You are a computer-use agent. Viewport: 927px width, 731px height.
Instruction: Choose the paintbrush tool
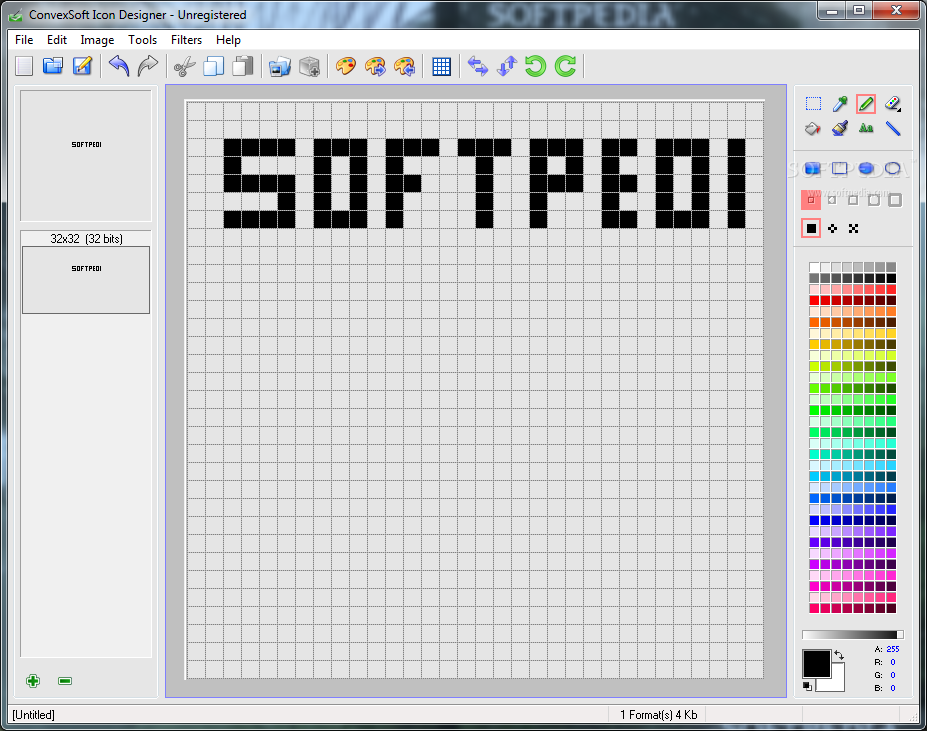840,128
